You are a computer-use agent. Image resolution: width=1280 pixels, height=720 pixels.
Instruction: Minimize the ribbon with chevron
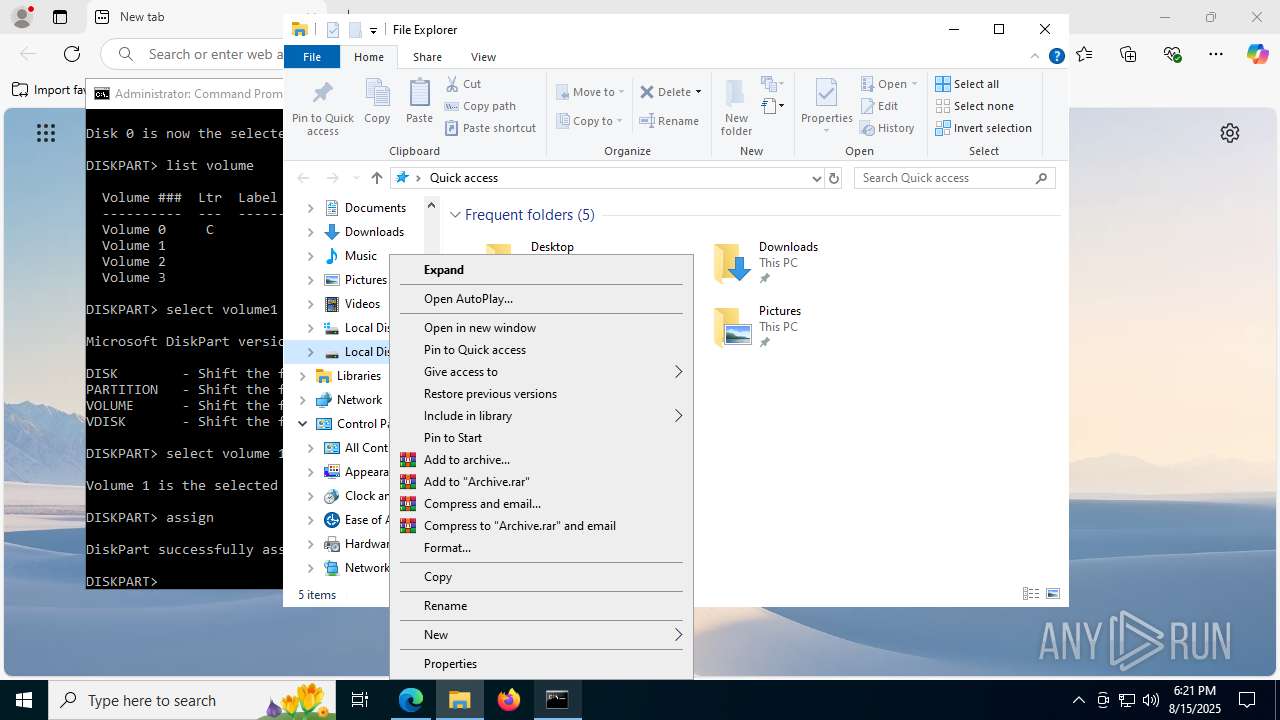[1036, 57]
